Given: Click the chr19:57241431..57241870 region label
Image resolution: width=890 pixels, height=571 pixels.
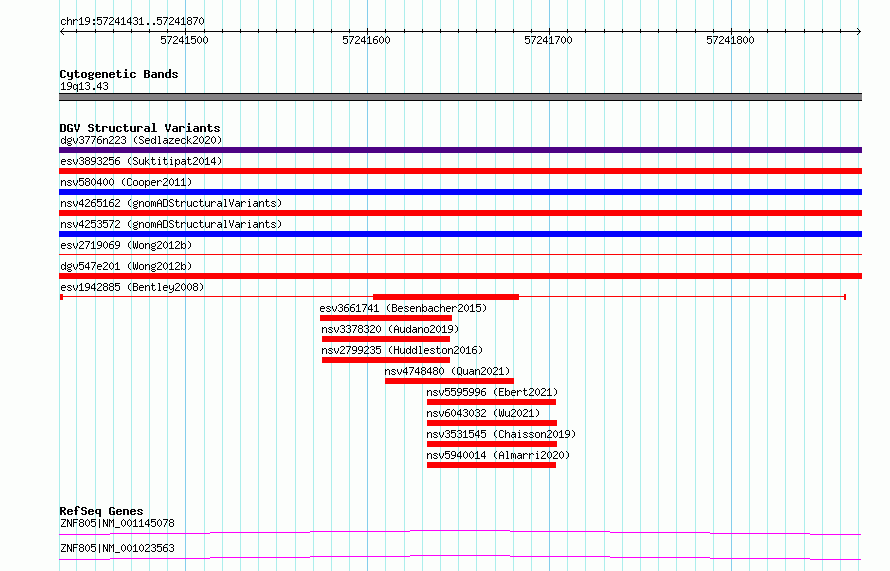Looking at the screenshot, I should coord(132,22).
